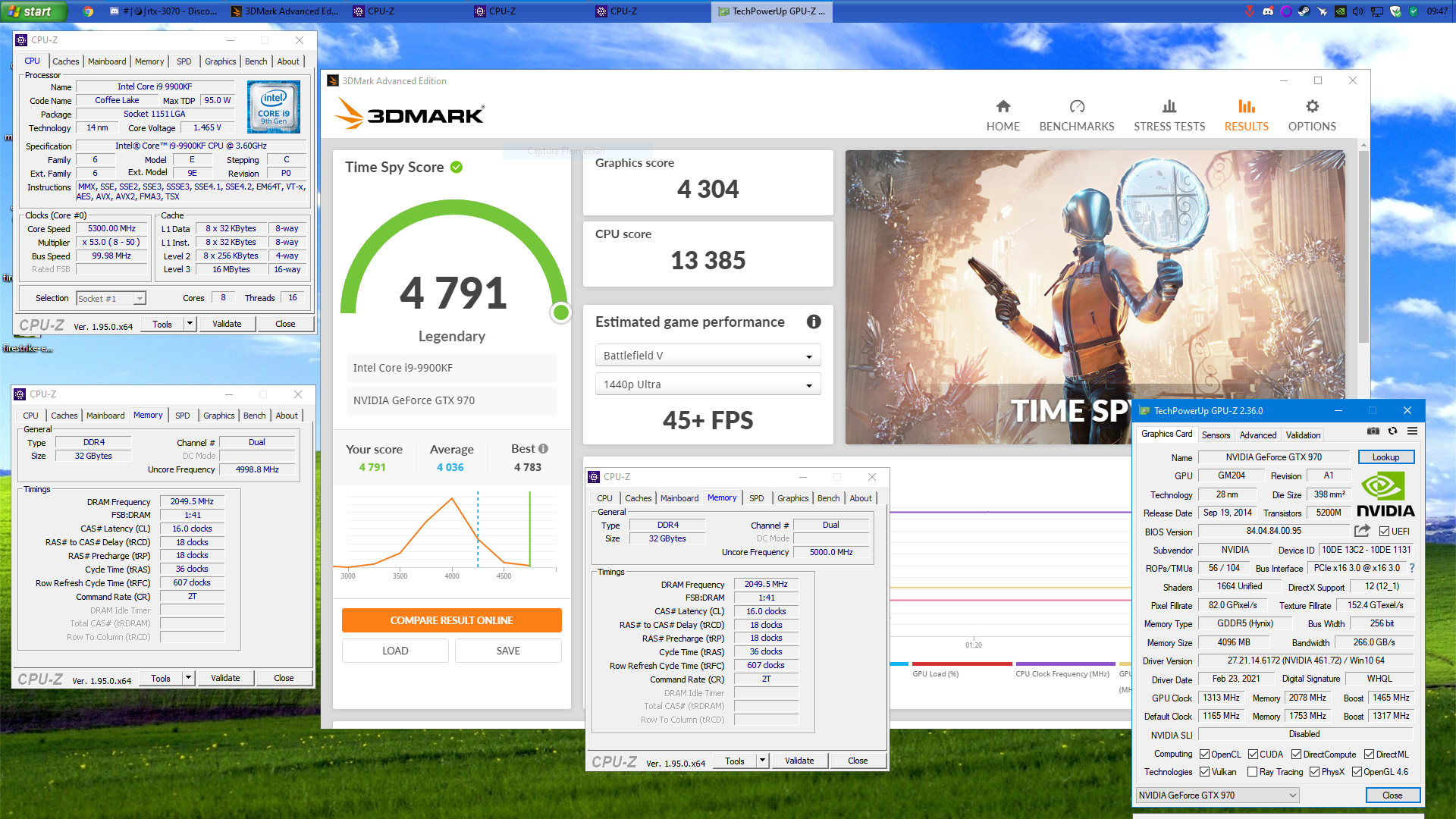This screenshot has width=1456, height=819.
Task: Click the gauge end knob on Time Spy score
Action: click(561, 312)
